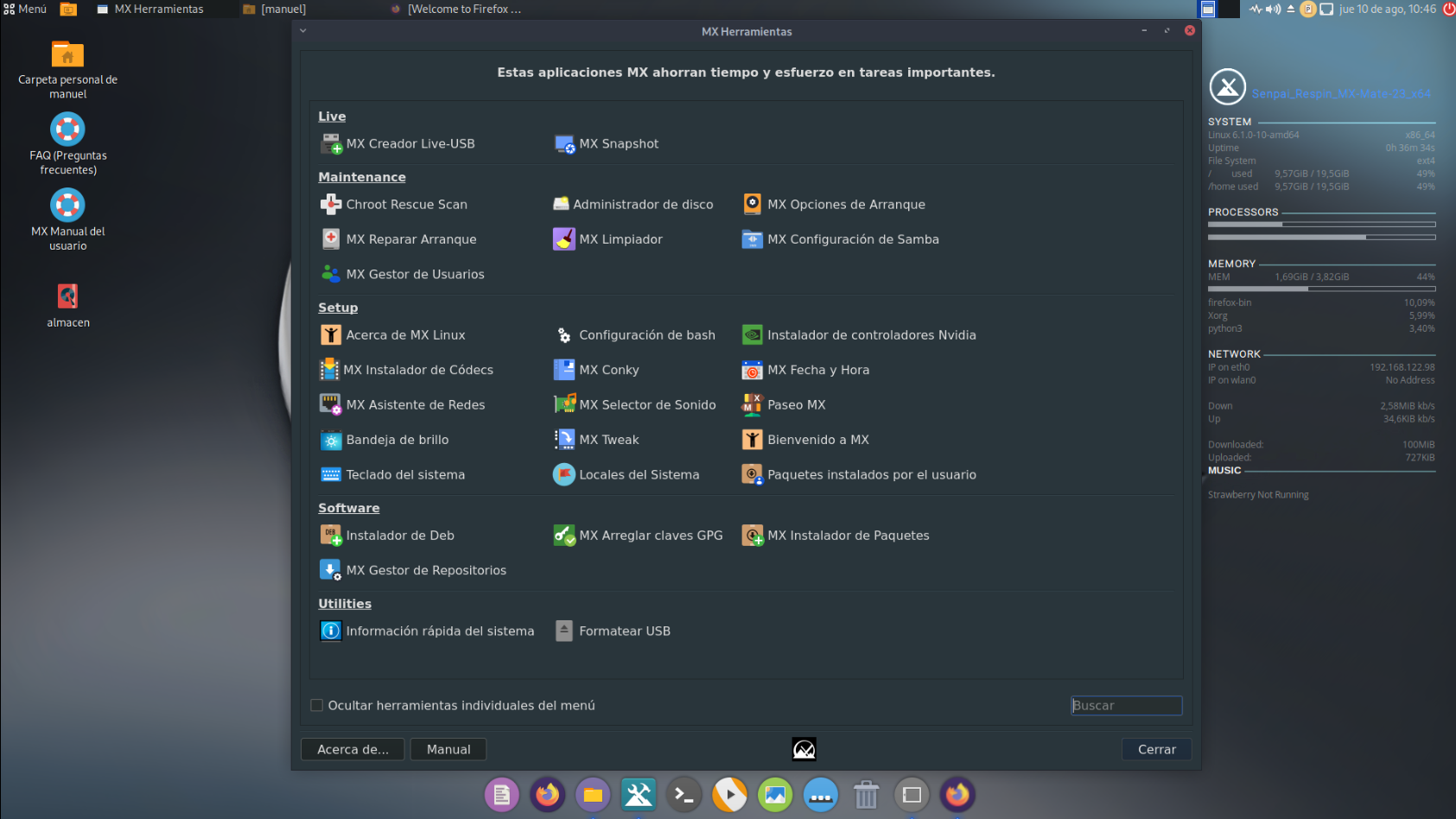Open MX Limpiador
The image size is (1456, 819).
pyautogui.click(x=608, y=239)
